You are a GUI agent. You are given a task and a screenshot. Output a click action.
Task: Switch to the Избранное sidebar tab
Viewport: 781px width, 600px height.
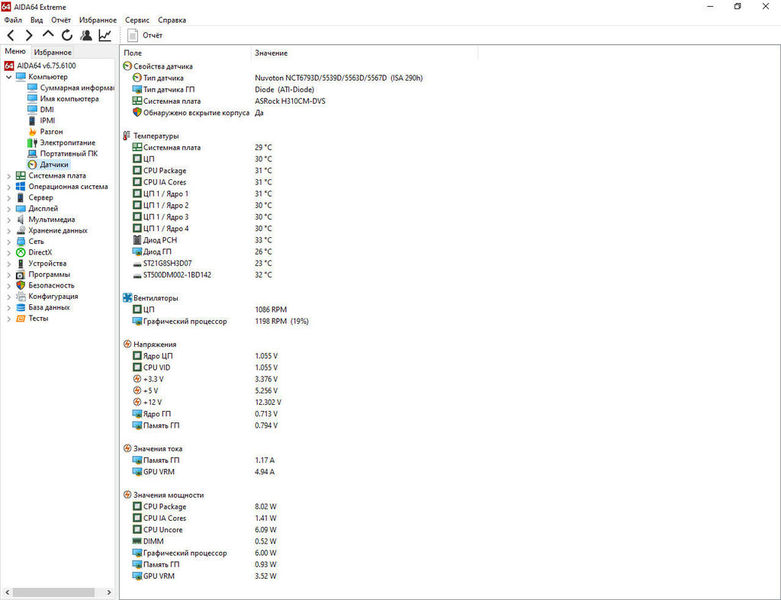[52, 52]
